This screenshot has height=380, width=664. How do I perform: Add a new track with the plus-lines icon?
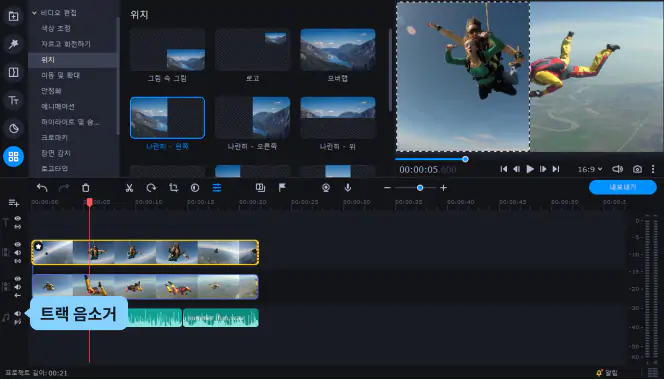coord(14,203)
